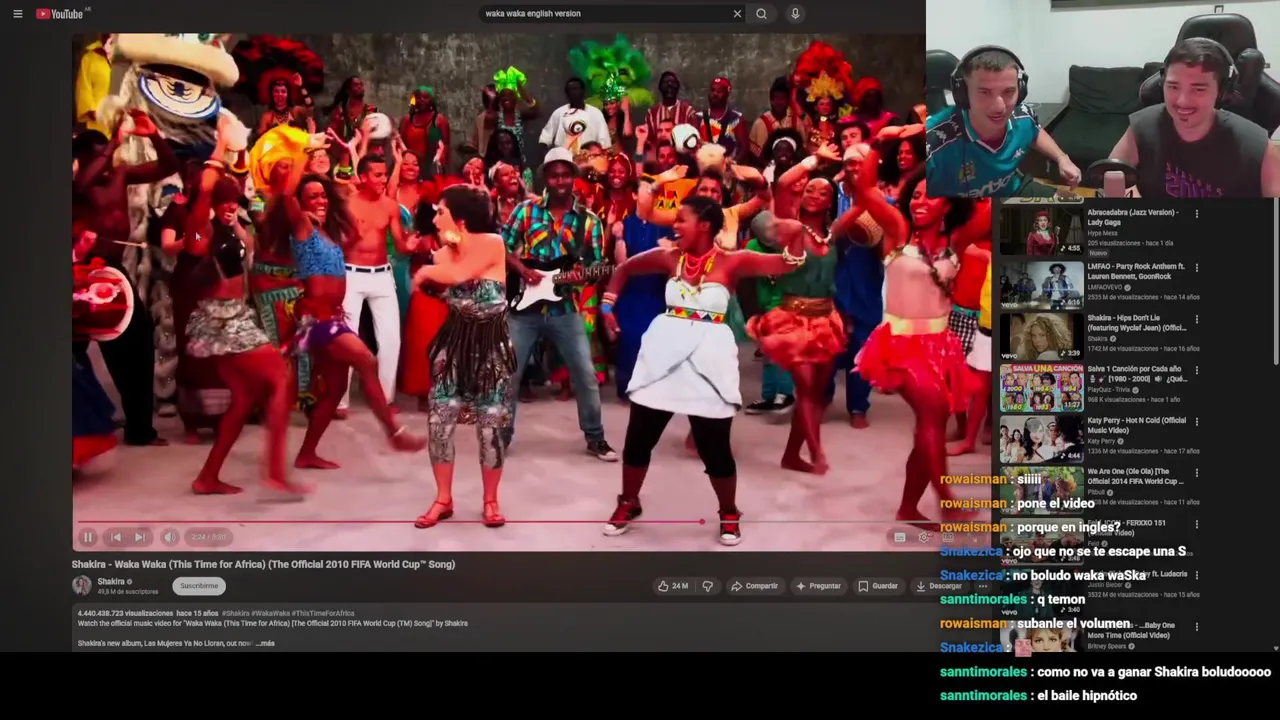Click 'Salva 1 Canción por Cada año' title
The width and height of the screenshot is (1280, 720).
tap(1137, 374)
